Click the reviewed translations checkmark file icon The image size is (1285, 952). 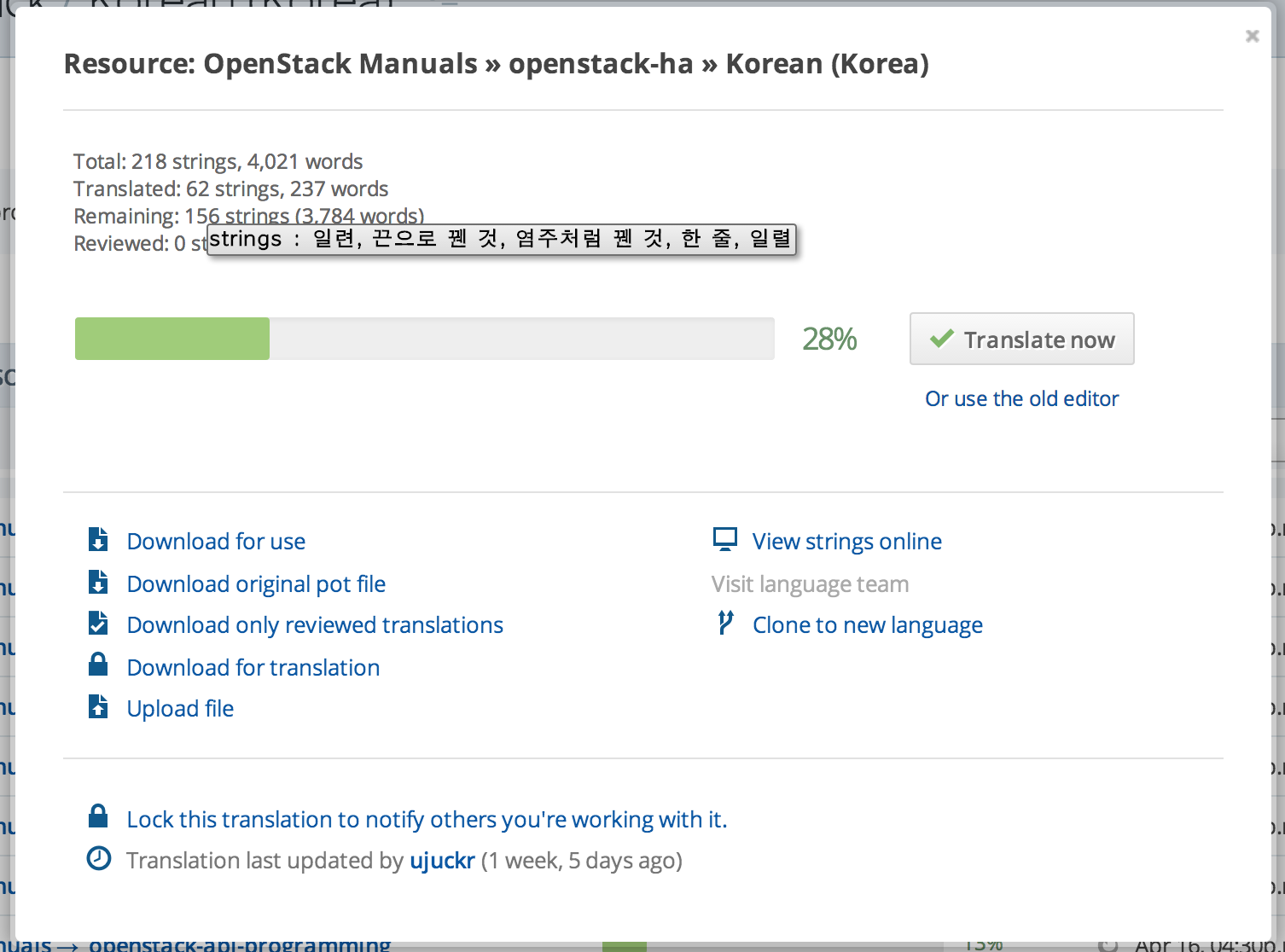tap(98, 624)
